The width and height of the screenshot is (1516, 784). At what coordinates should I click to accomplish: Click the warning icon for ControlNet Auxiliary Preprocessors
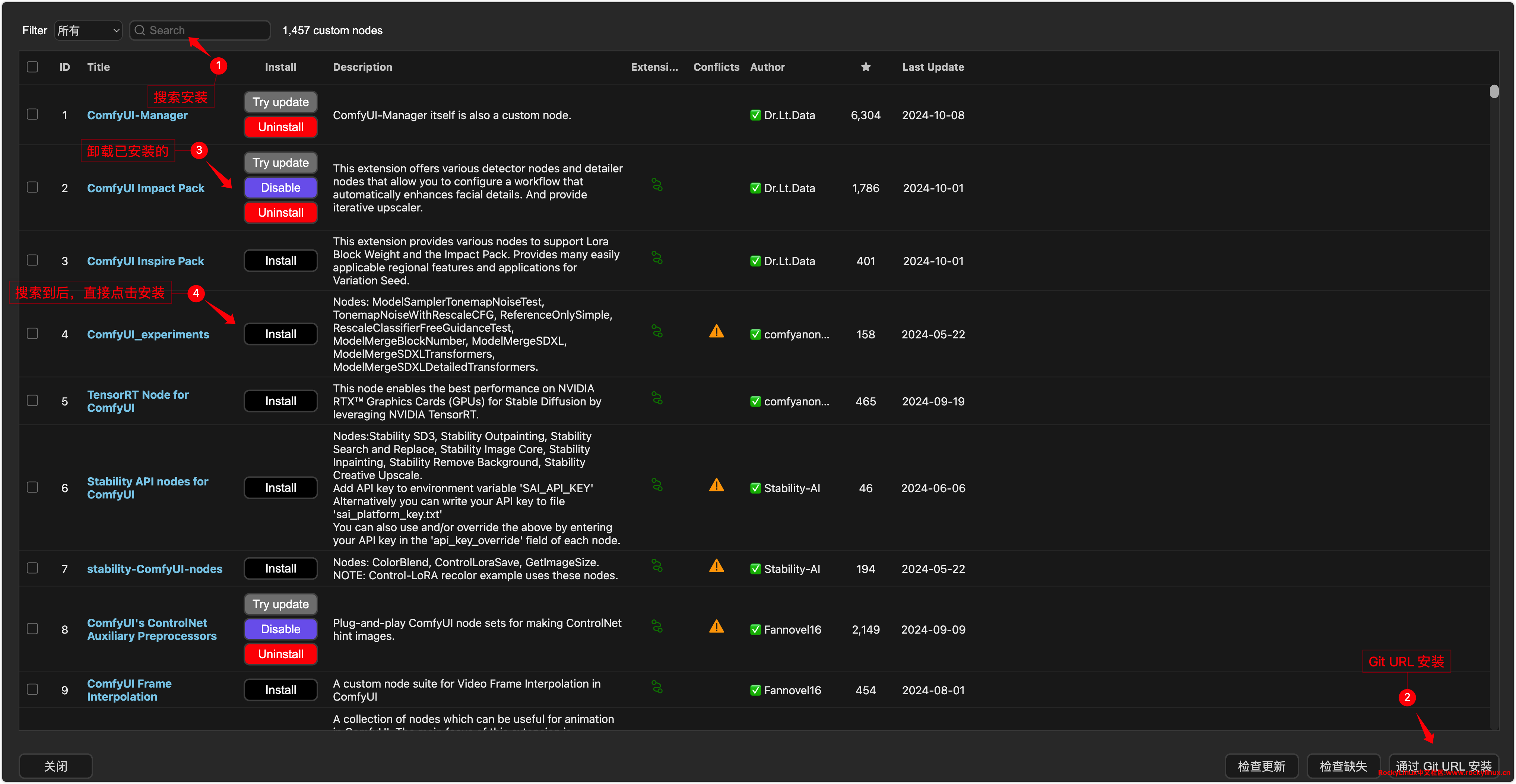pyautogui.click(x=716, y=627)
